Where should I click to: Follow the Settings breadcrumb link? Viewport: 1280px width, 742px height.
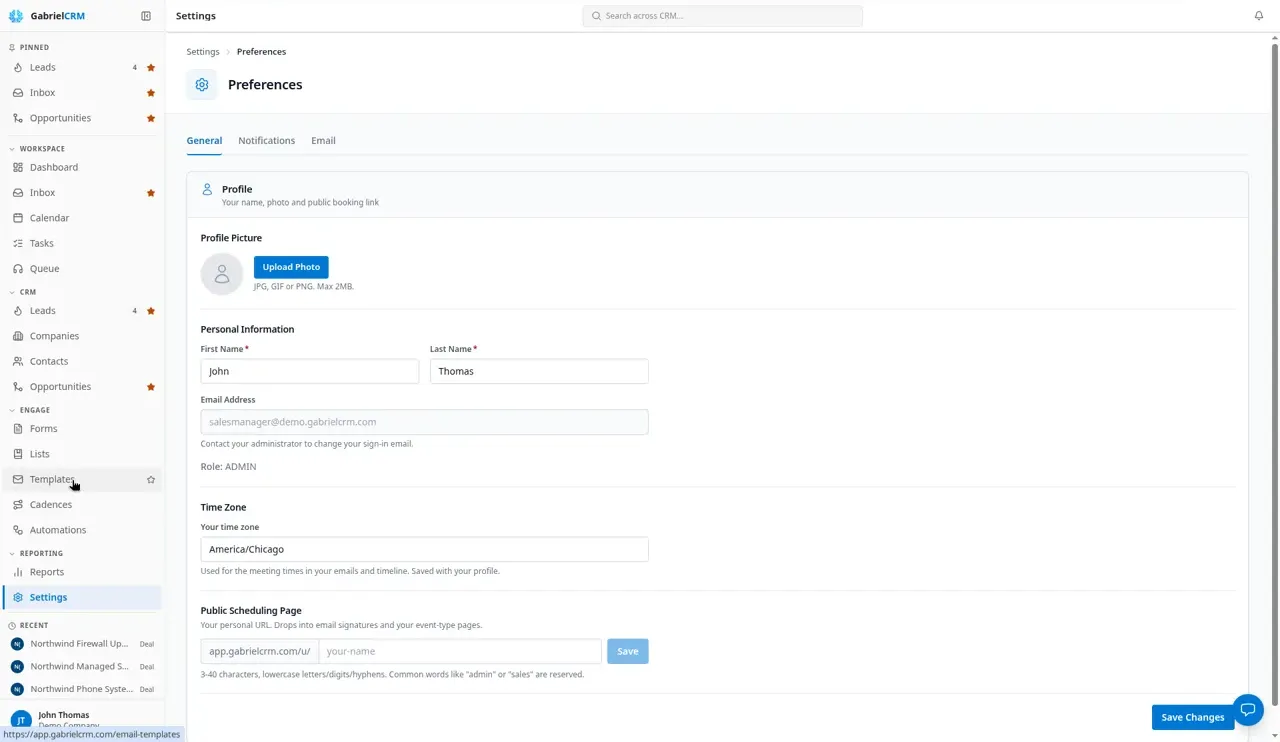click(x=203, y=52)
